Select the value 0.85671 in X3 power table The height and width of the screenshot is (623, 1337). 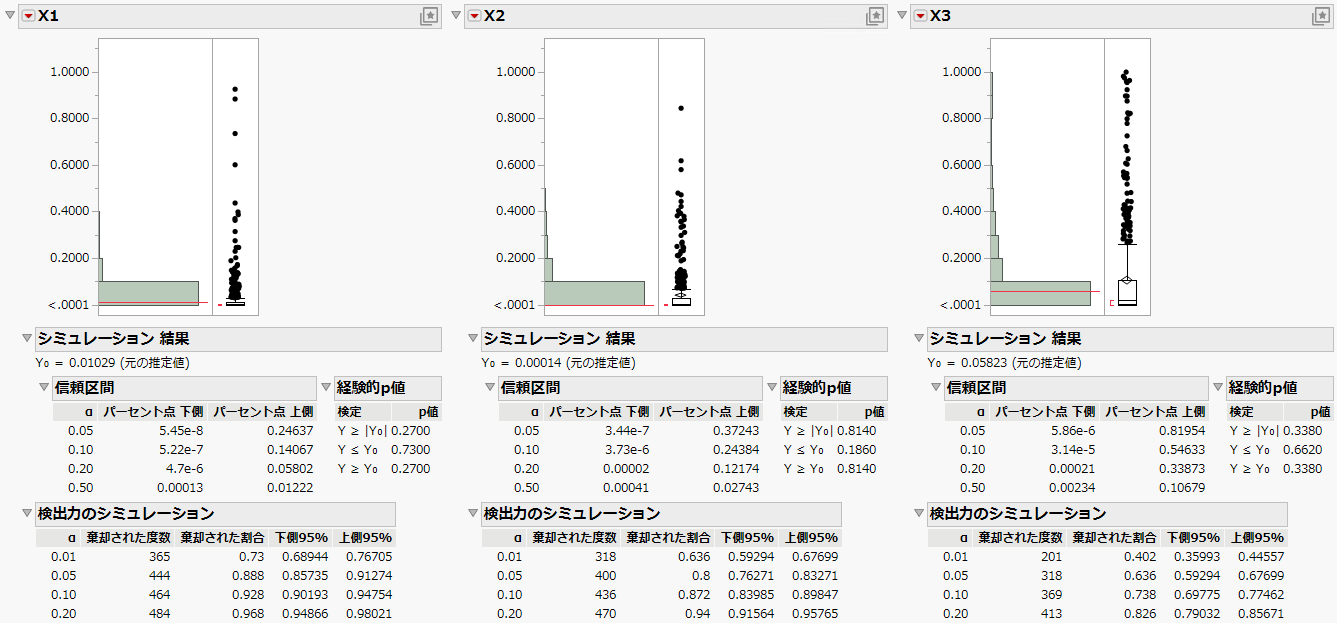click(x=1261, y=614)
